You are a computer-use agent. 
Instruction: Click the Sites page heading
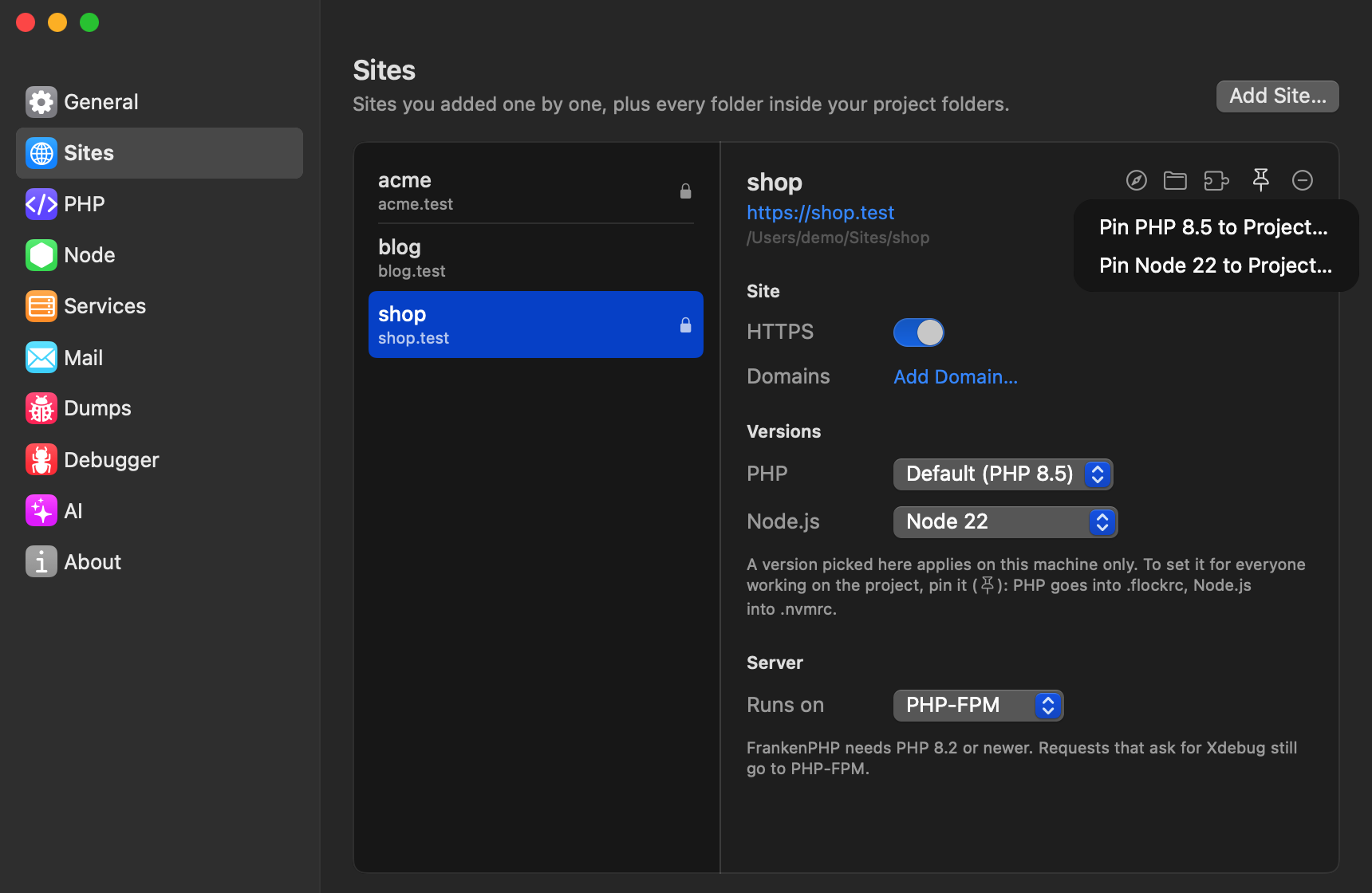coord(384,70)
